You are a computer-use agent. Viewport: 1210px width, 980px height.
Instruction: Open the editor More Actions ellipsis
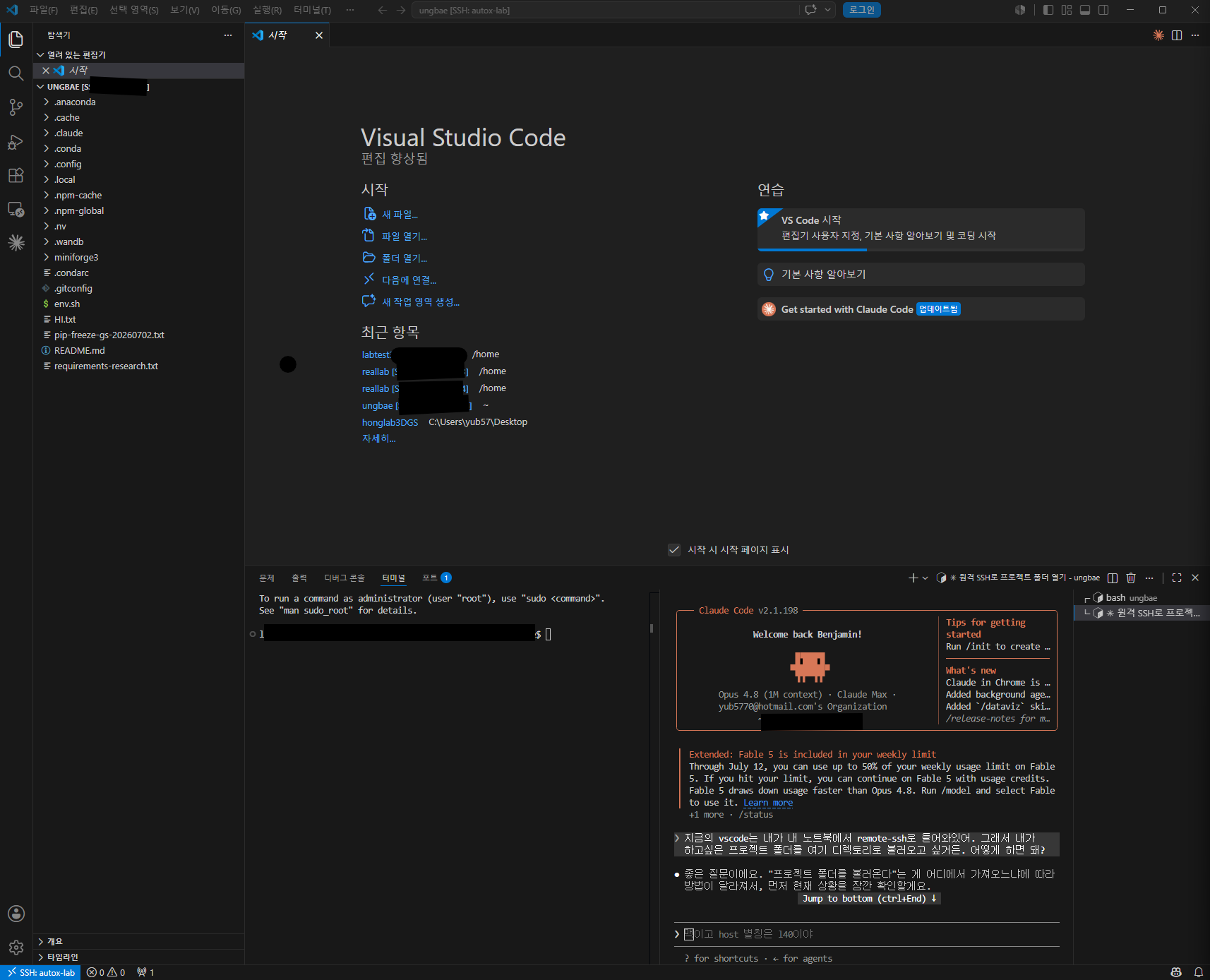1195,35
